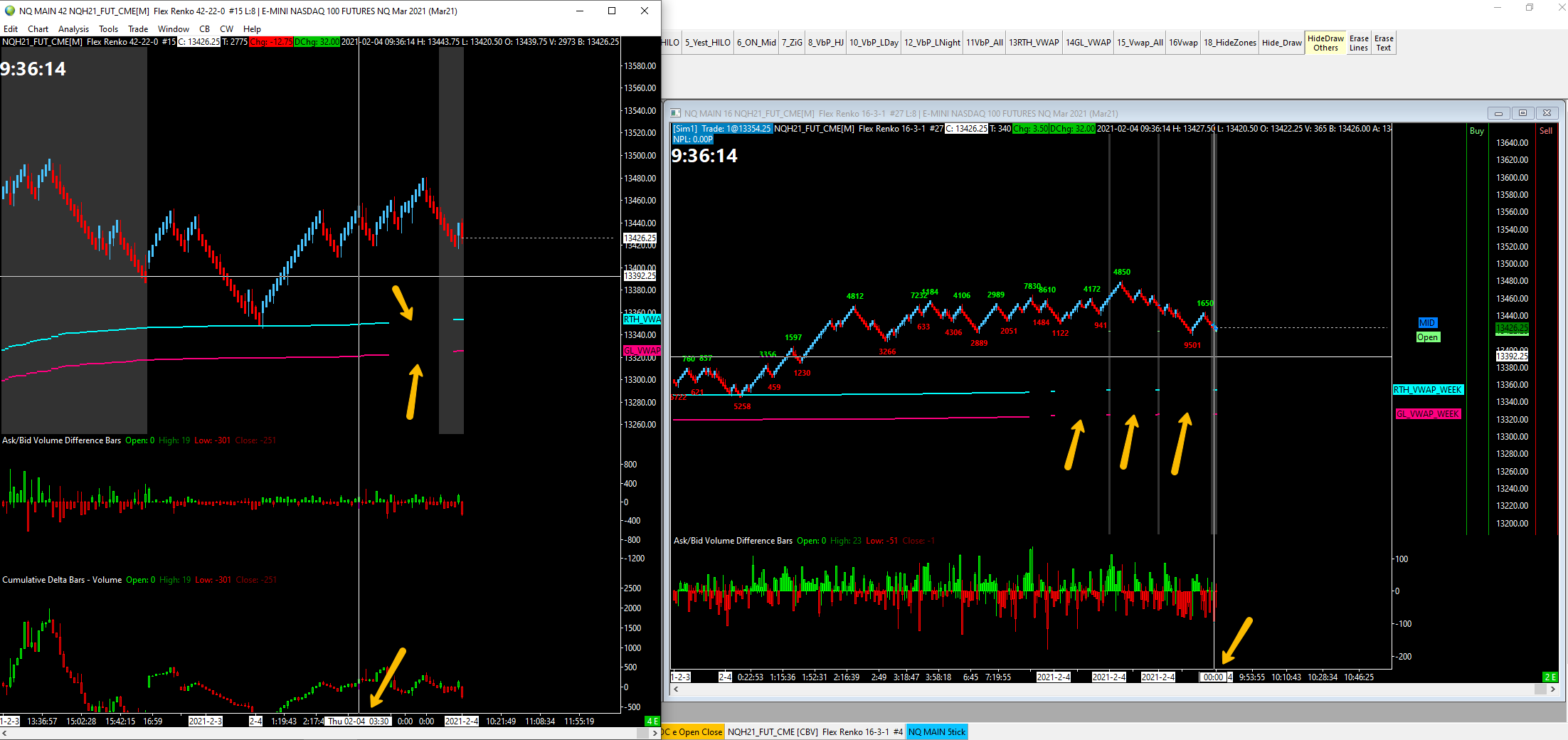Open the Tools menu
The width and height of the screenshot is (1568, 740).
tap(109, 29)
